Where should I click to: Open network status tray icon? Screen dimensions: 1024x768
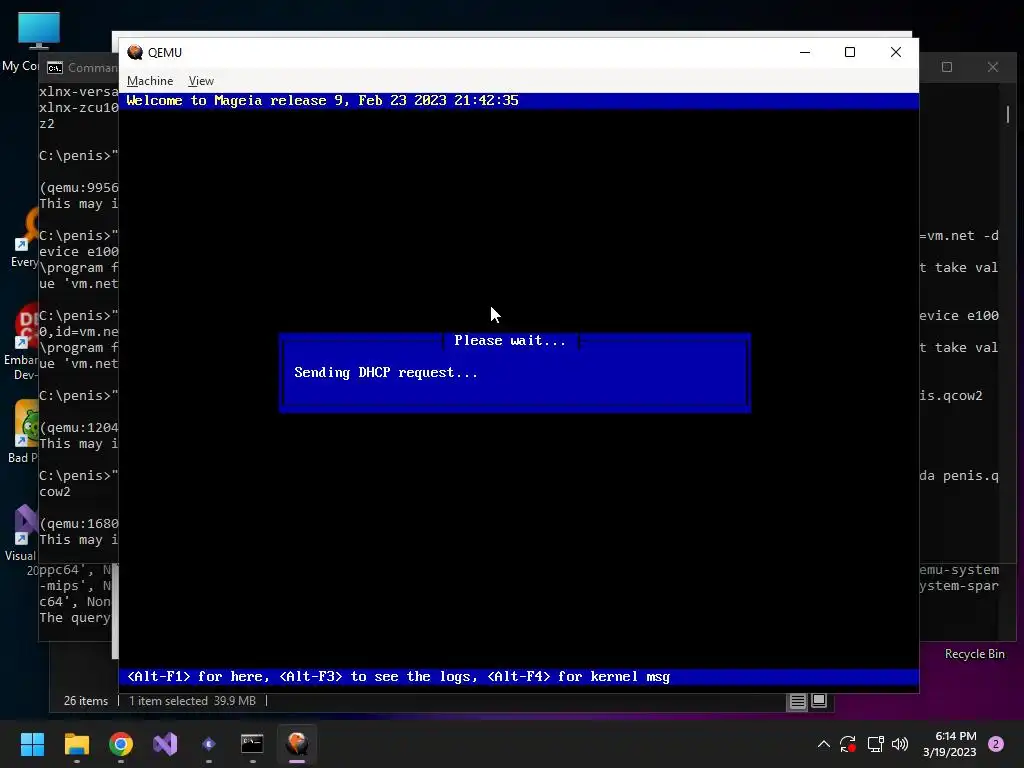pyautogui.click(x=875, y=744)
